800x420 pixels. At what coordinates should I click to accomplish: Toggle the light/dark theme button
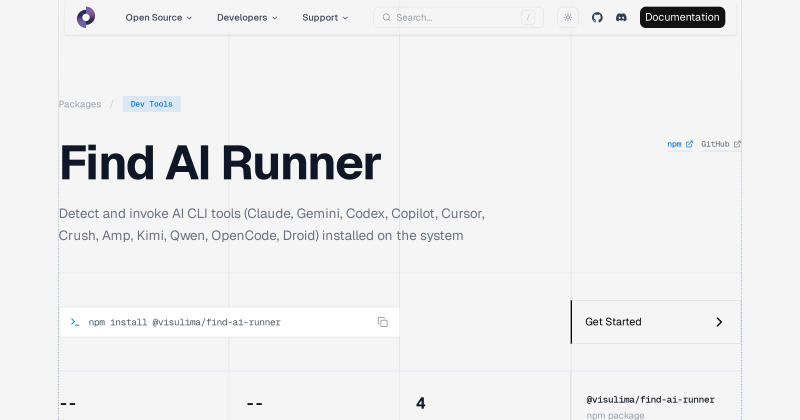[x=568, y=17]
